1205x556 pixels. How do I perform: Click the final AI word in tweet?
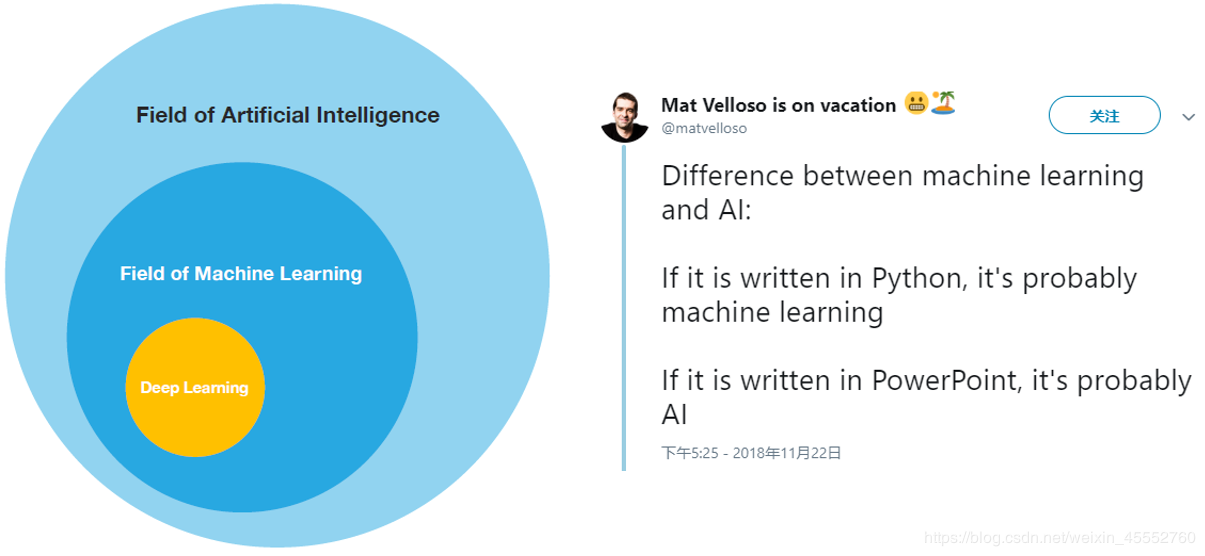click(675, 415)
